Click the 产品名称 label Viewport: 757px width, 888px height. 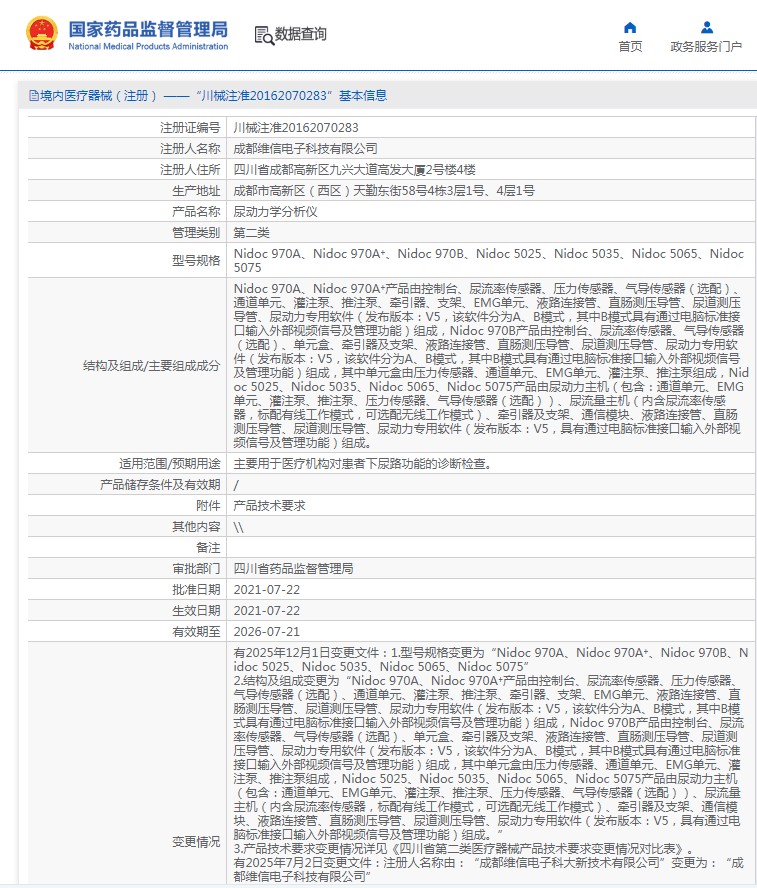(x=196, y=212)
